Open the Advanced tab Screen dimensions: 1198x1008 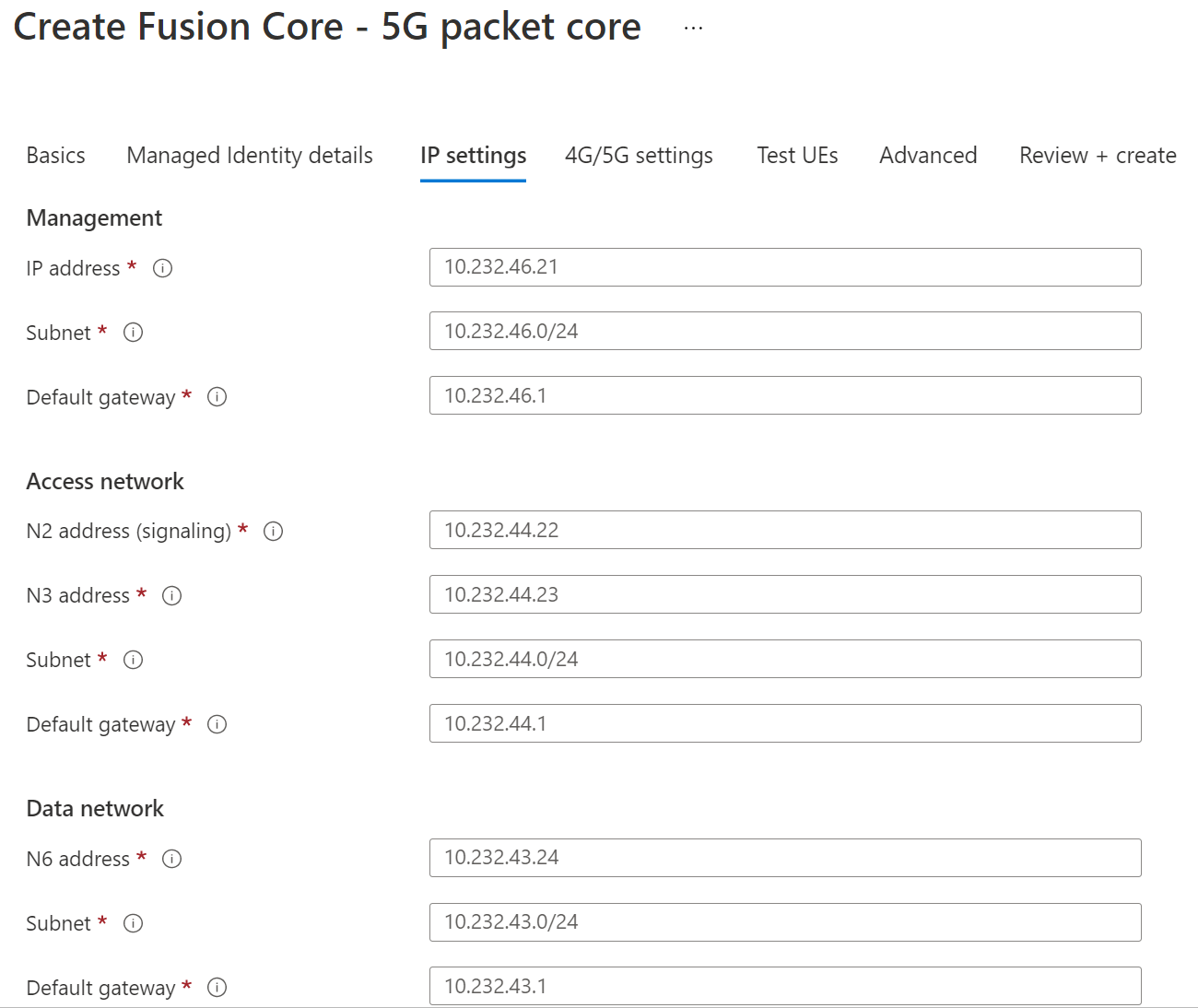[x=928, y=155]
